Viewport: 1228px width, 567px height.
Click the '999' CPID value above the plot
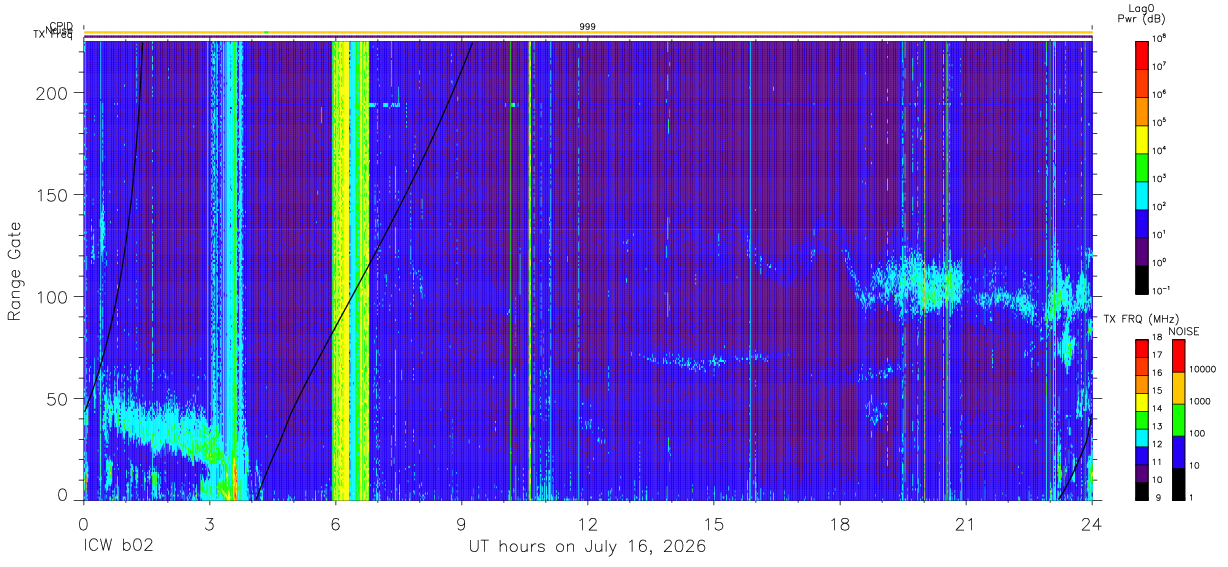(x=588, y=26)
